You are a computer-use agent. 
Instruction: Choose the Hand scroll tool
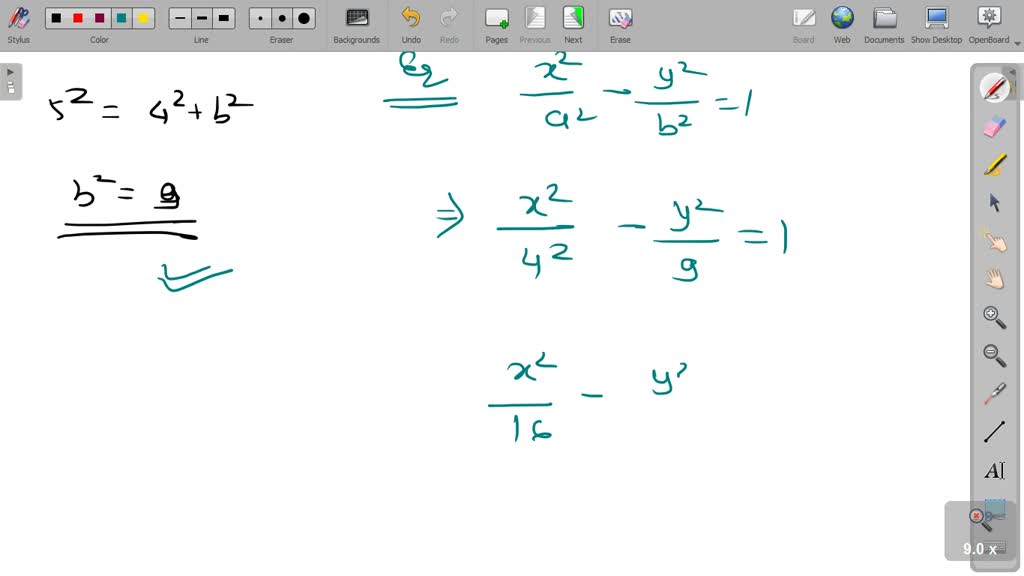(994, 278)
